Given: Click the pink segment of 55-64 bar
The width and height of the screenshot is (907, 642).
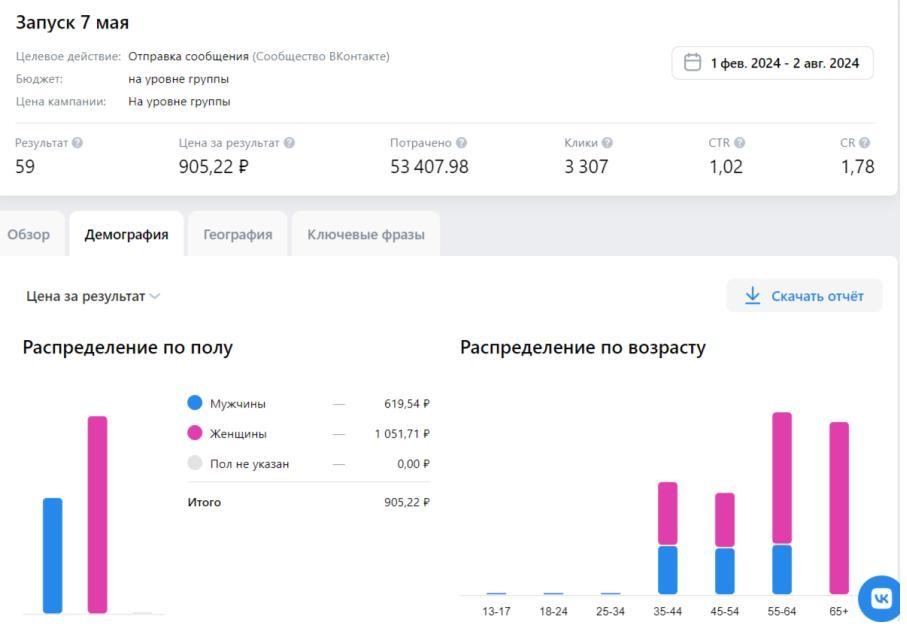Looking at the screenshot, I should pos(782,477).
